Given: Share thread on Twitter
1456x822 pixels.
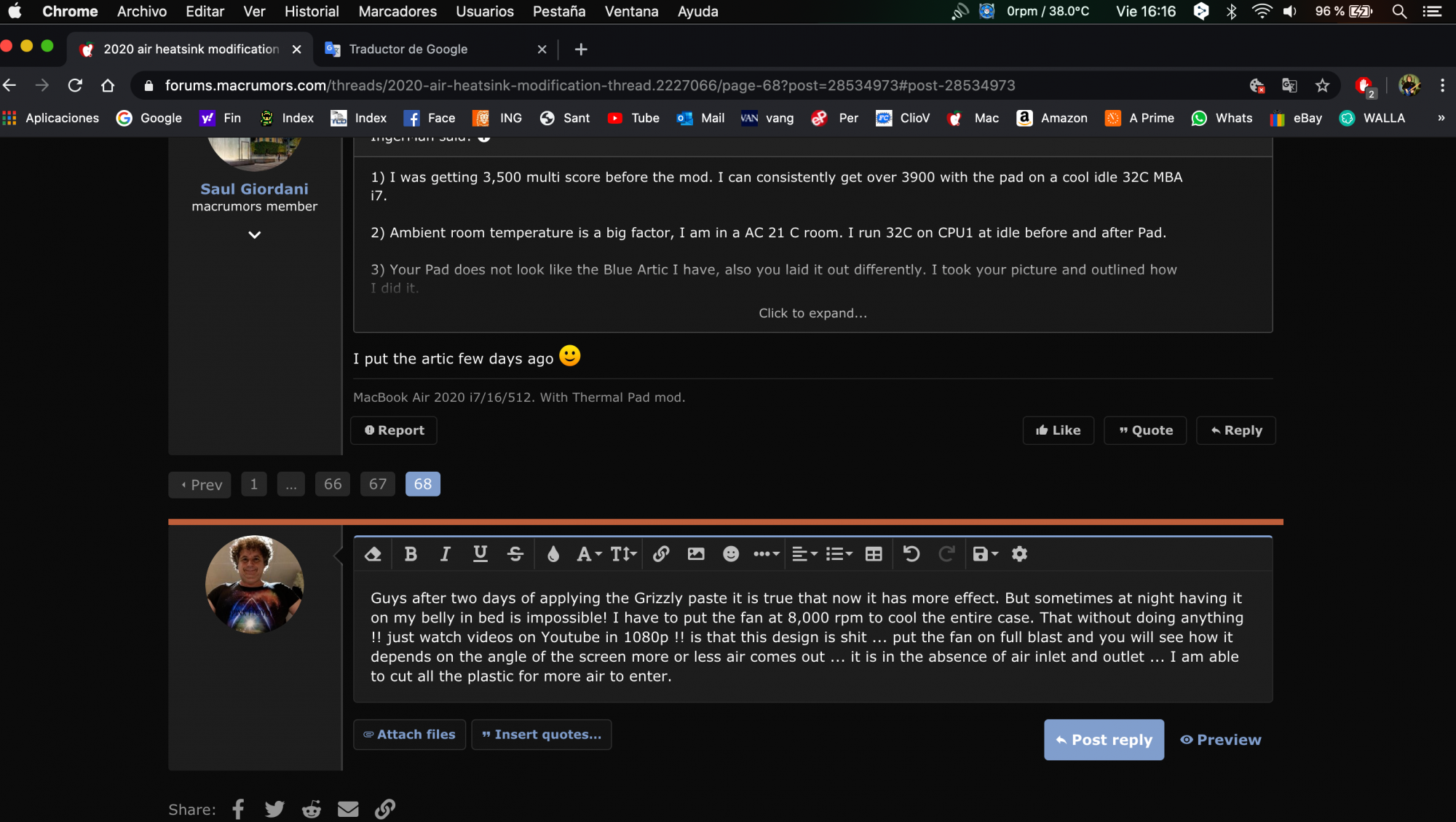Looking at the screenshot, I should pos(274,809).
